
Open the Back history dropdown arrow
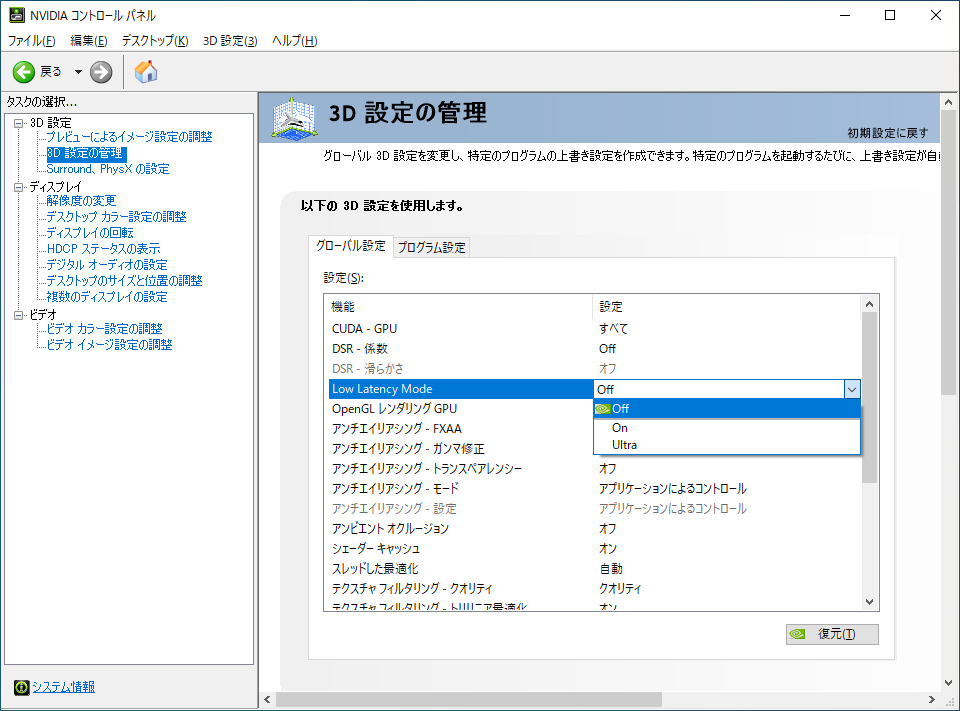pyautogui.click(x=78, y=72)
